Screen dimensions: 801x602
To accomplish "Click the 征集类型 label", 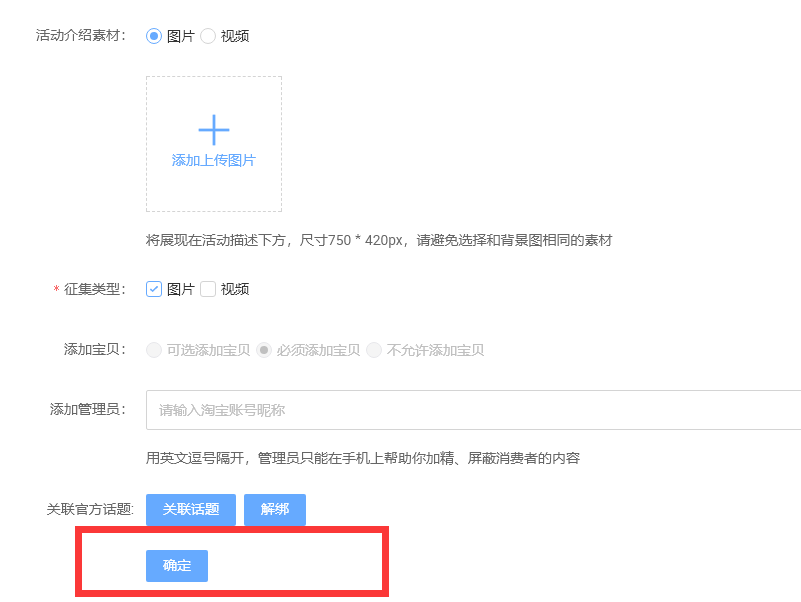I will point(95,289).
